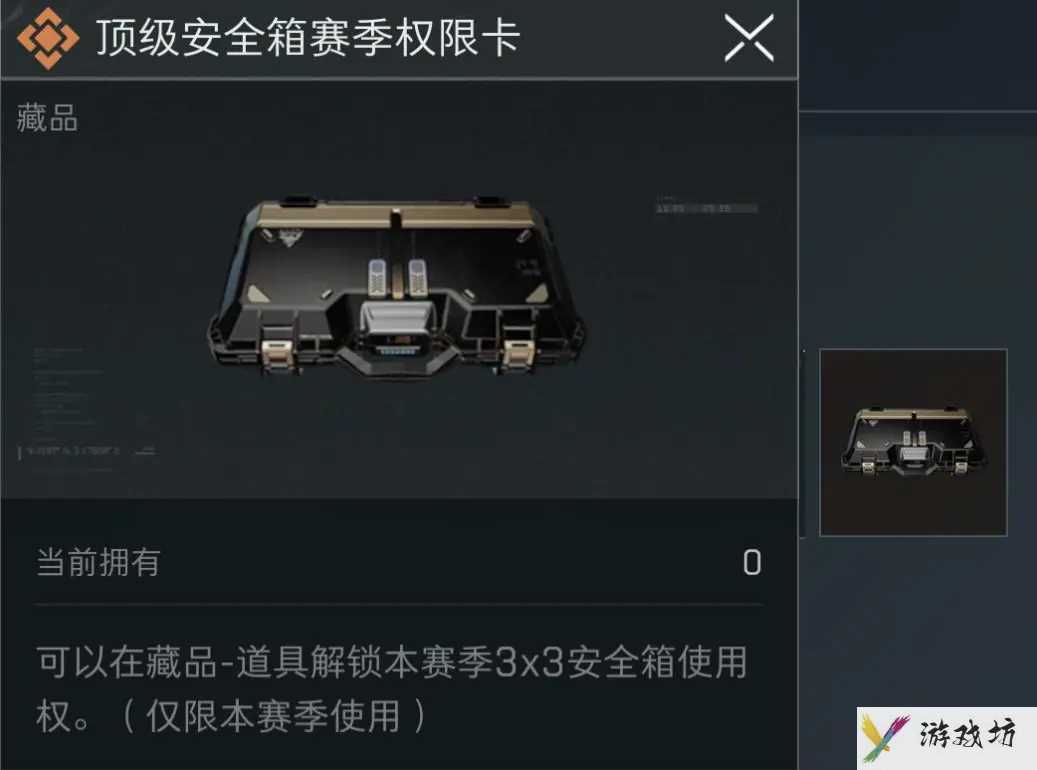Click the 游戏坊 watermark text
The width and height of the screenshot is (1037, 770).
pos(967,735)
